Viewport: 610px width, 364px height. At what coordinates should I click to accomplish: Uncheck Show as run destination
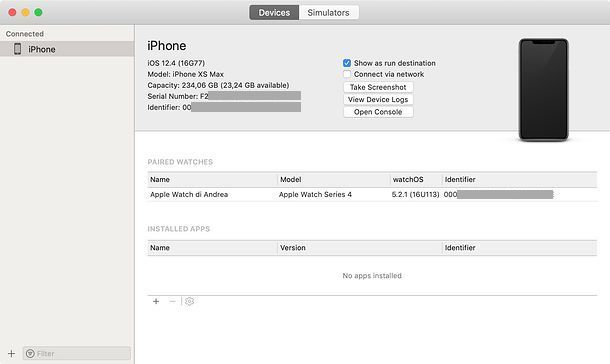pos(347,63)
